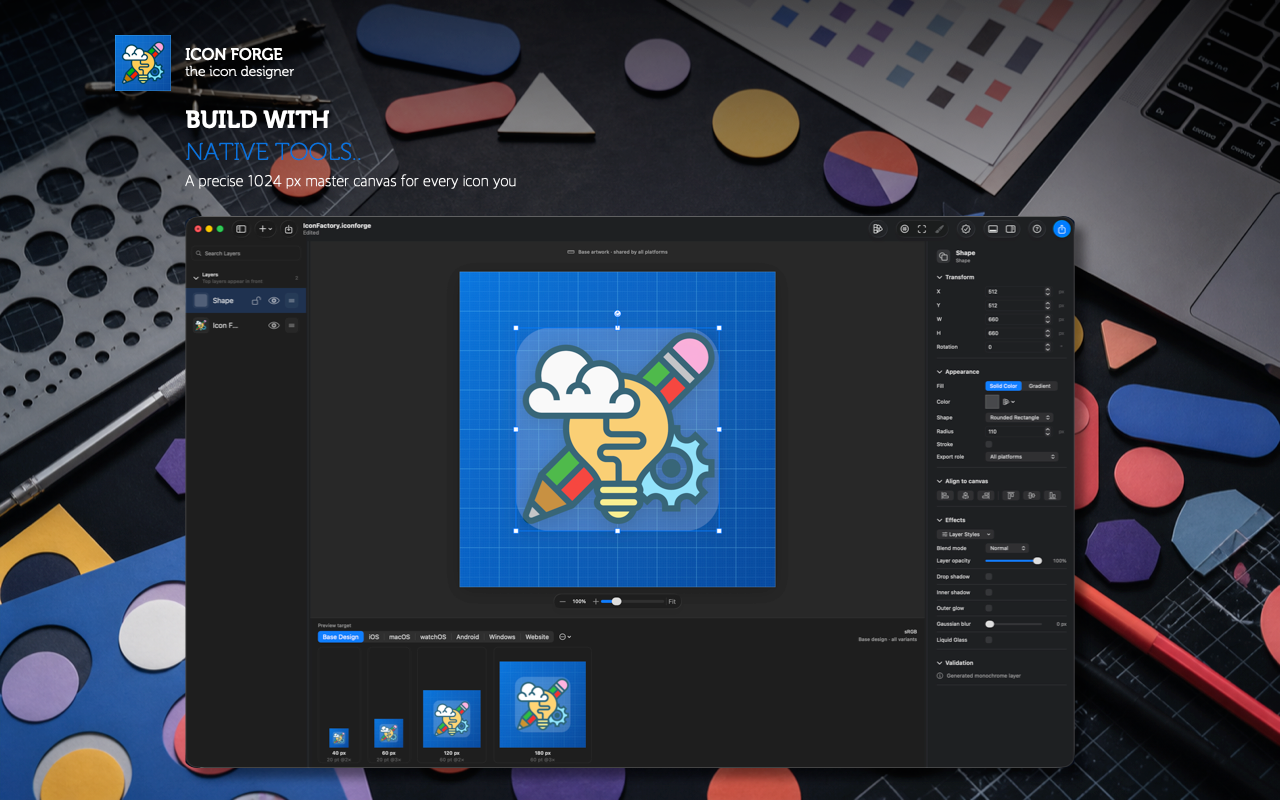Select the brush tool icon in toolbar
The height and width of the screenshot is (800, 1280).
coord(940,229)
